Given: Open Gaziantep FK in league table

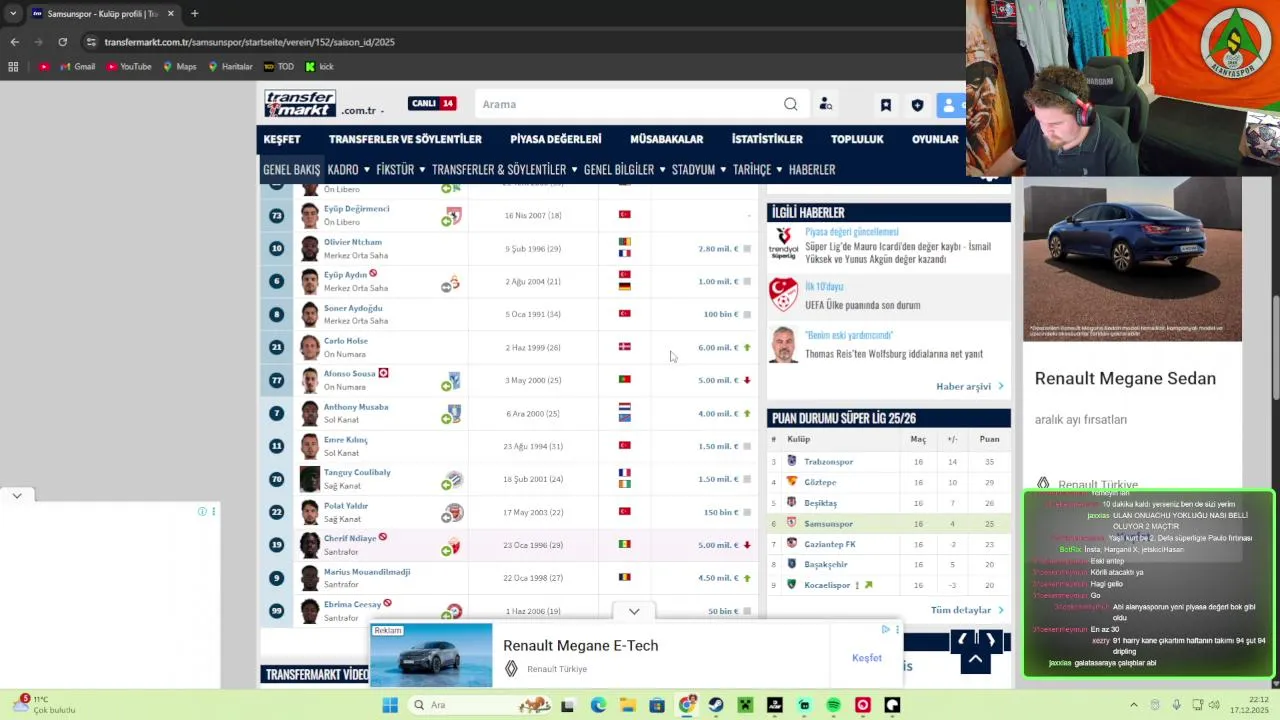Looking at the screenshot, I should click(830, 544).
